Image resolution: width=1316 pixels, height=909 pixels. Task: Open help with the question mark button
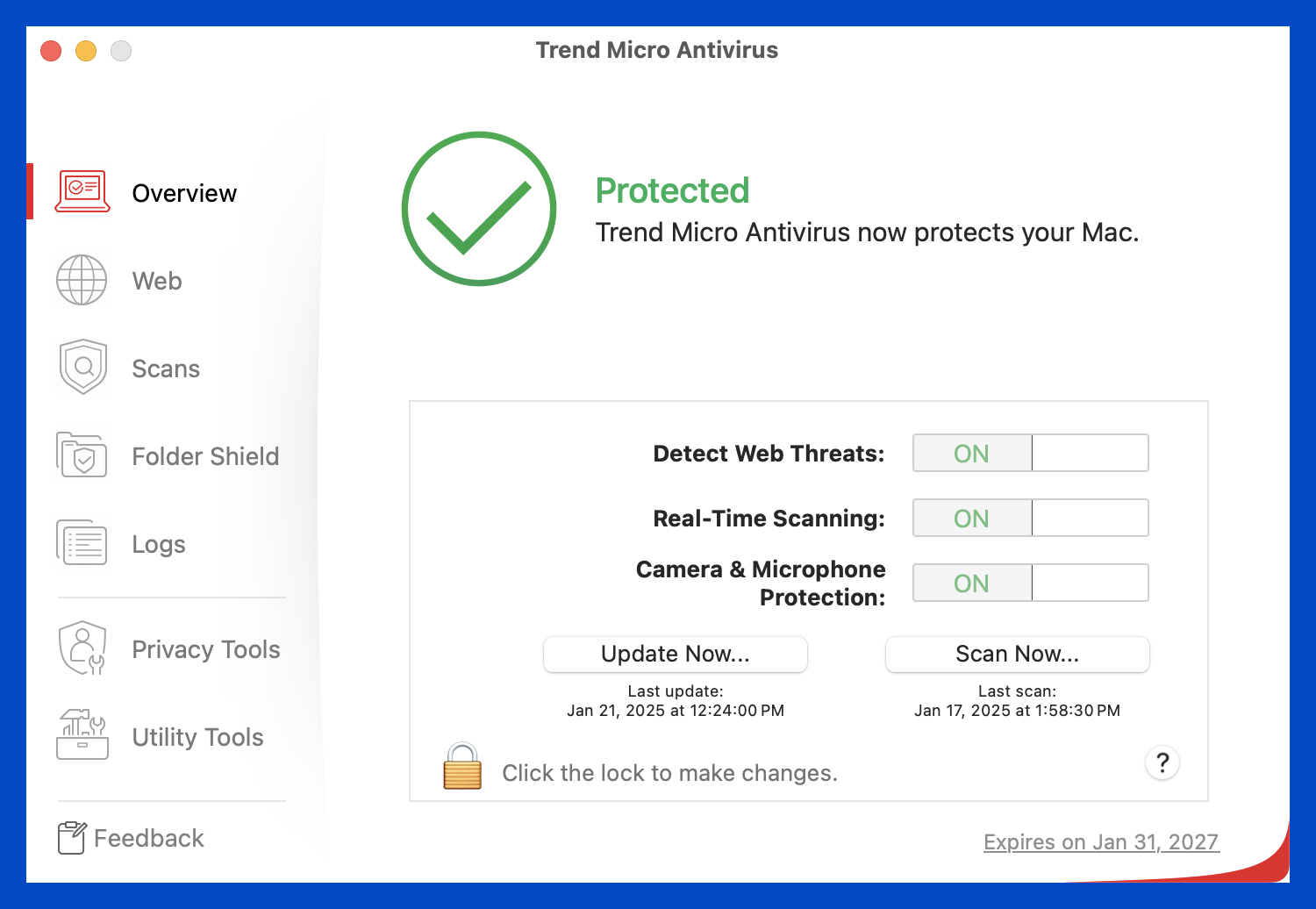click(x=1162, y=762)
